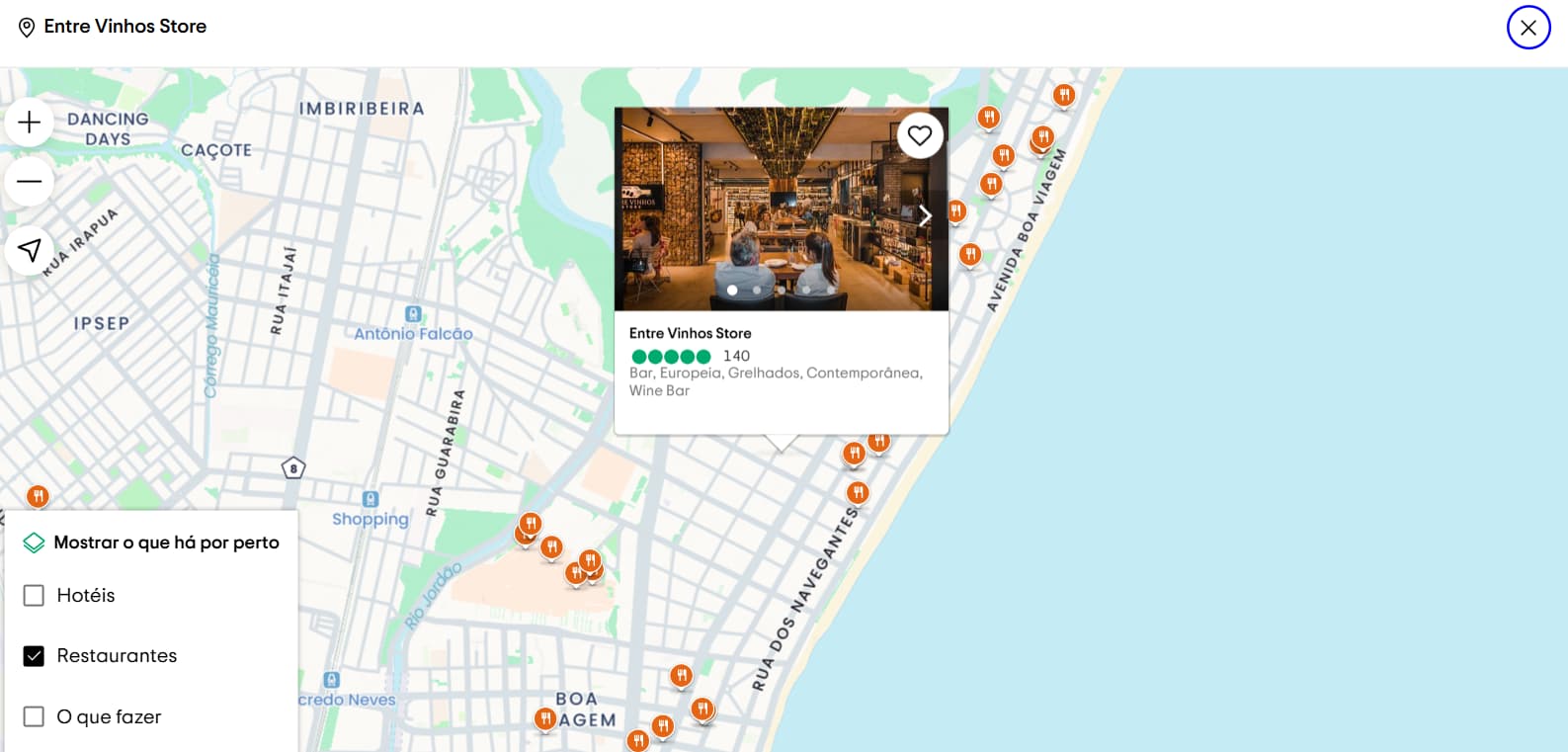The height and width of the screenshot is (752, 1568).
Task: Close the map view
Action: click(x=1528, y=28)
